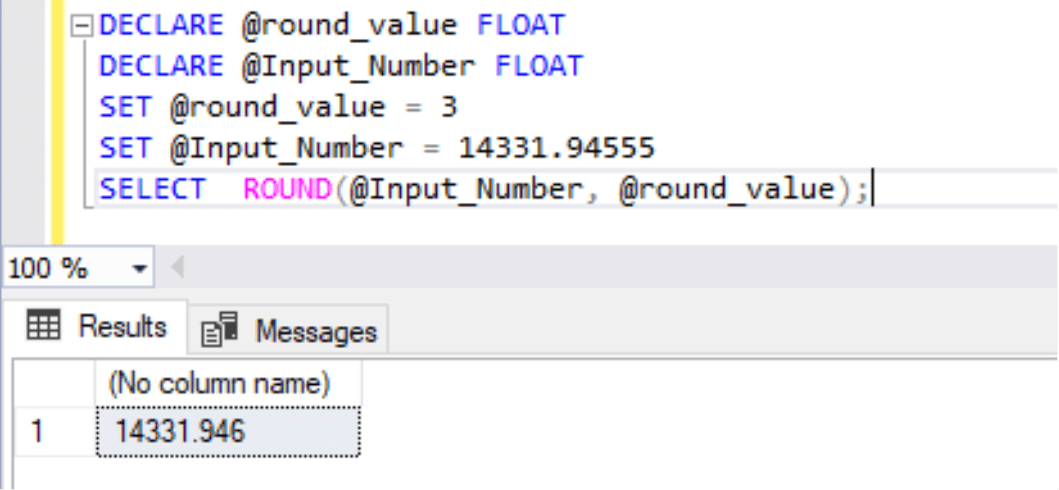The width and height of the screenshot is (1059, 490).
Task: Click FLOAT on the @Input_Number declaration line
Action: [538, 66]
